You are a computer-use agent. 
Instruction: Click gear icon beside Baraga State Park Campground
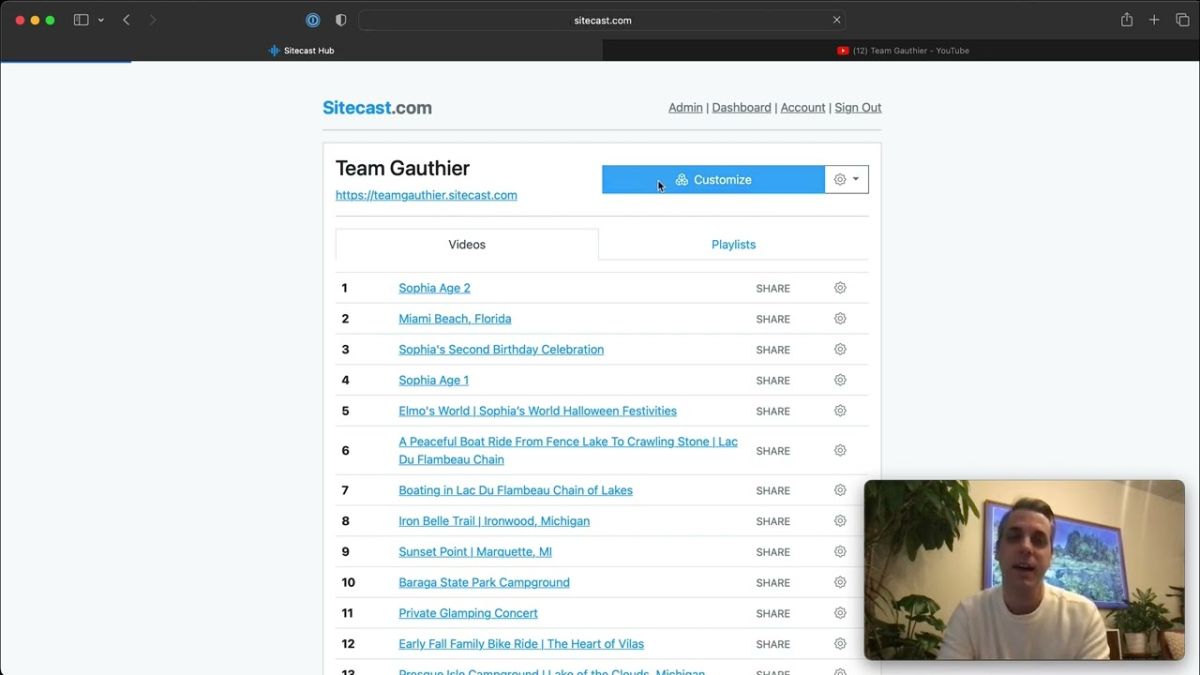tap(840, 582)
